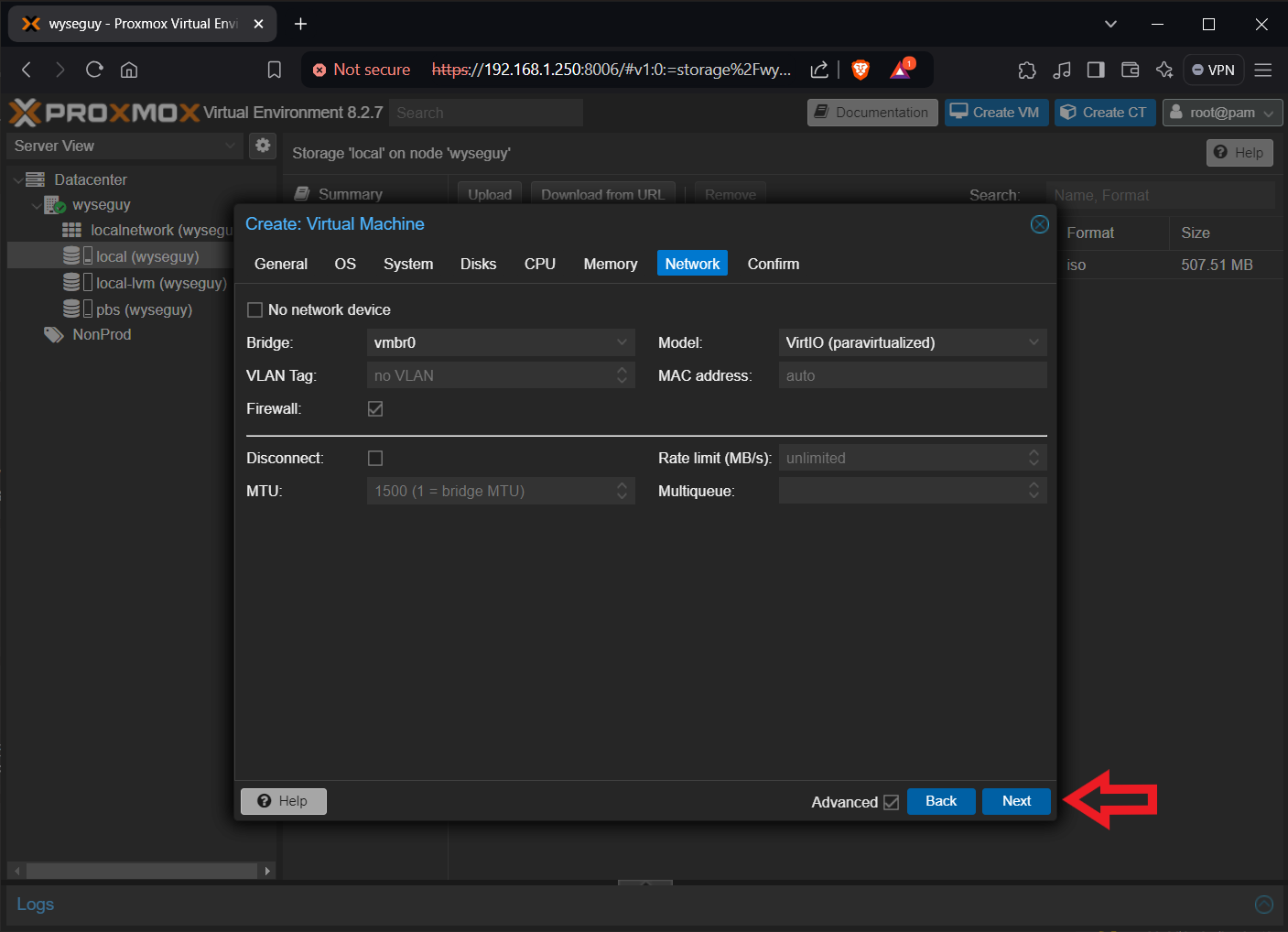Collapse the wyseguy node expander

37,206
